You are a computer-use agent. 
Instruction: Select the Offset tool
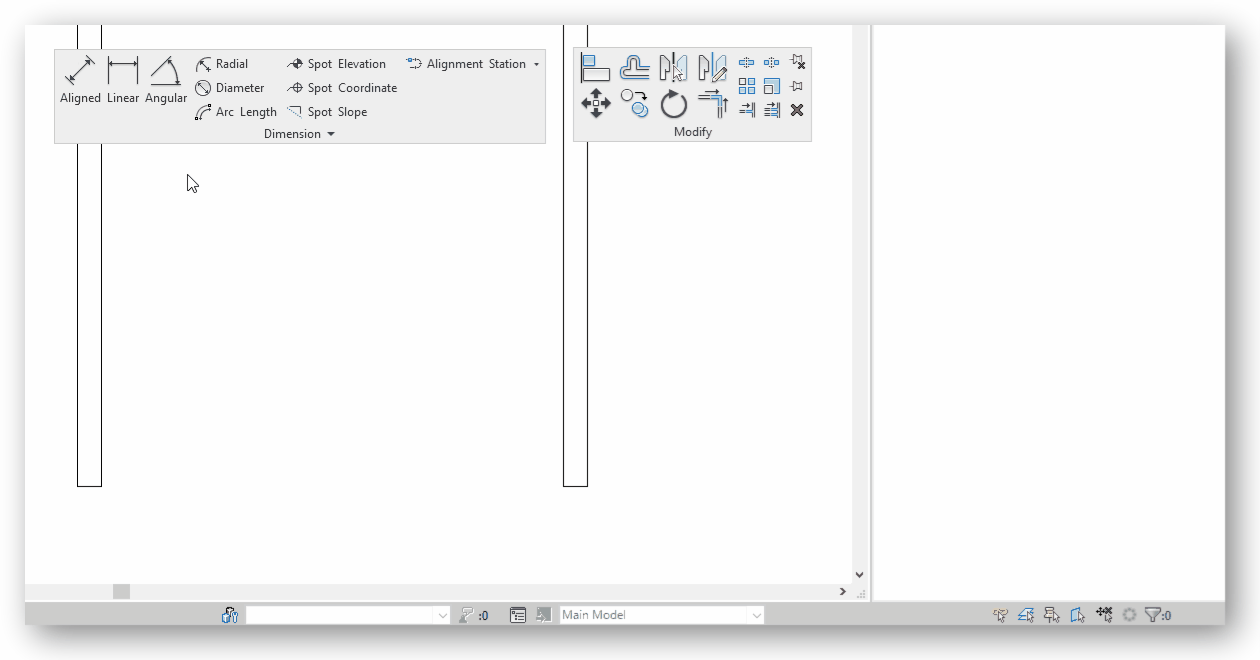point(636,67)
